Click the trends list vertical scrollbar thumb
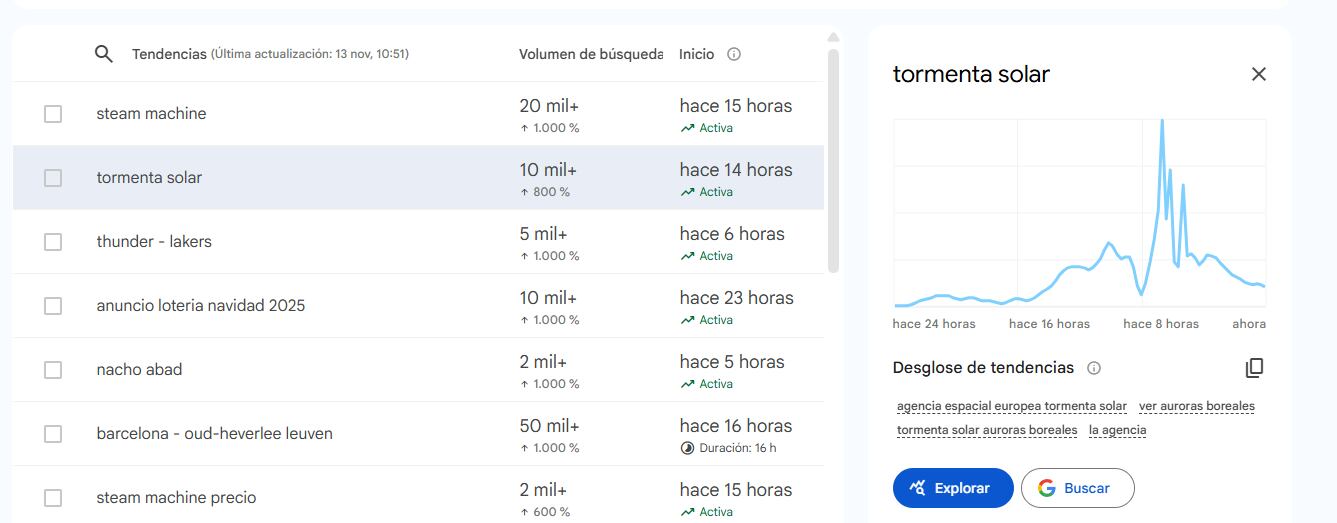 [834, 160]
